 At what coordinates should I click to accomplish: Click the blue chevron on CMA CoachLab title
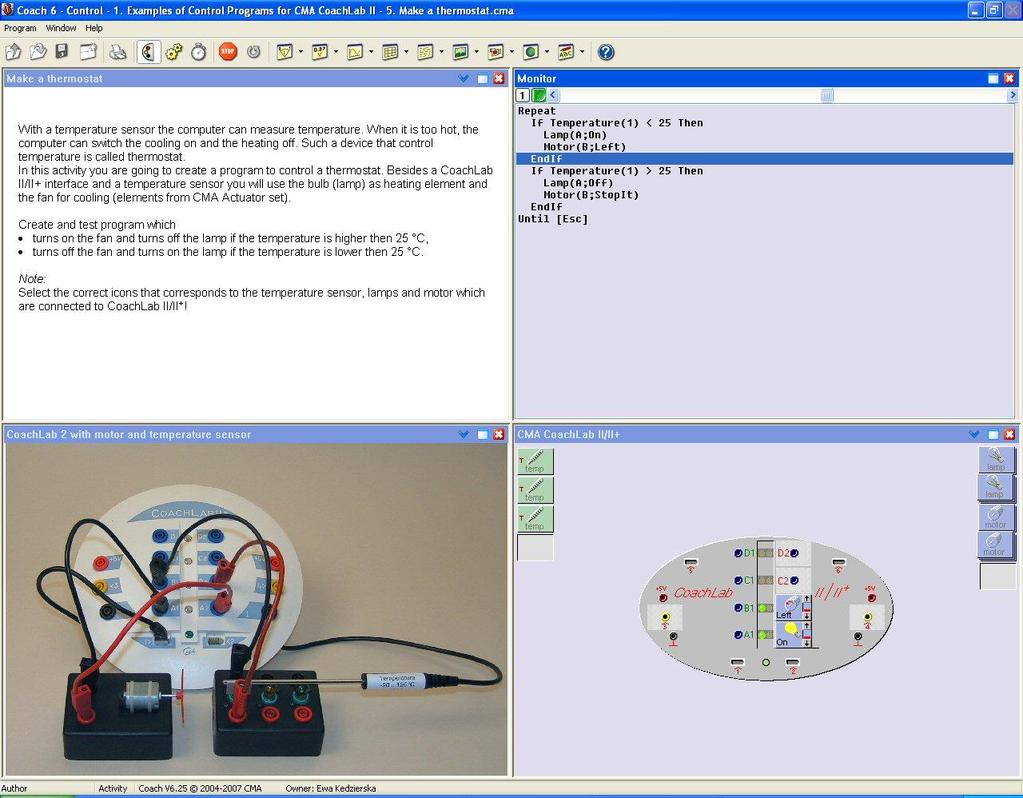click(x=975, y=435)
